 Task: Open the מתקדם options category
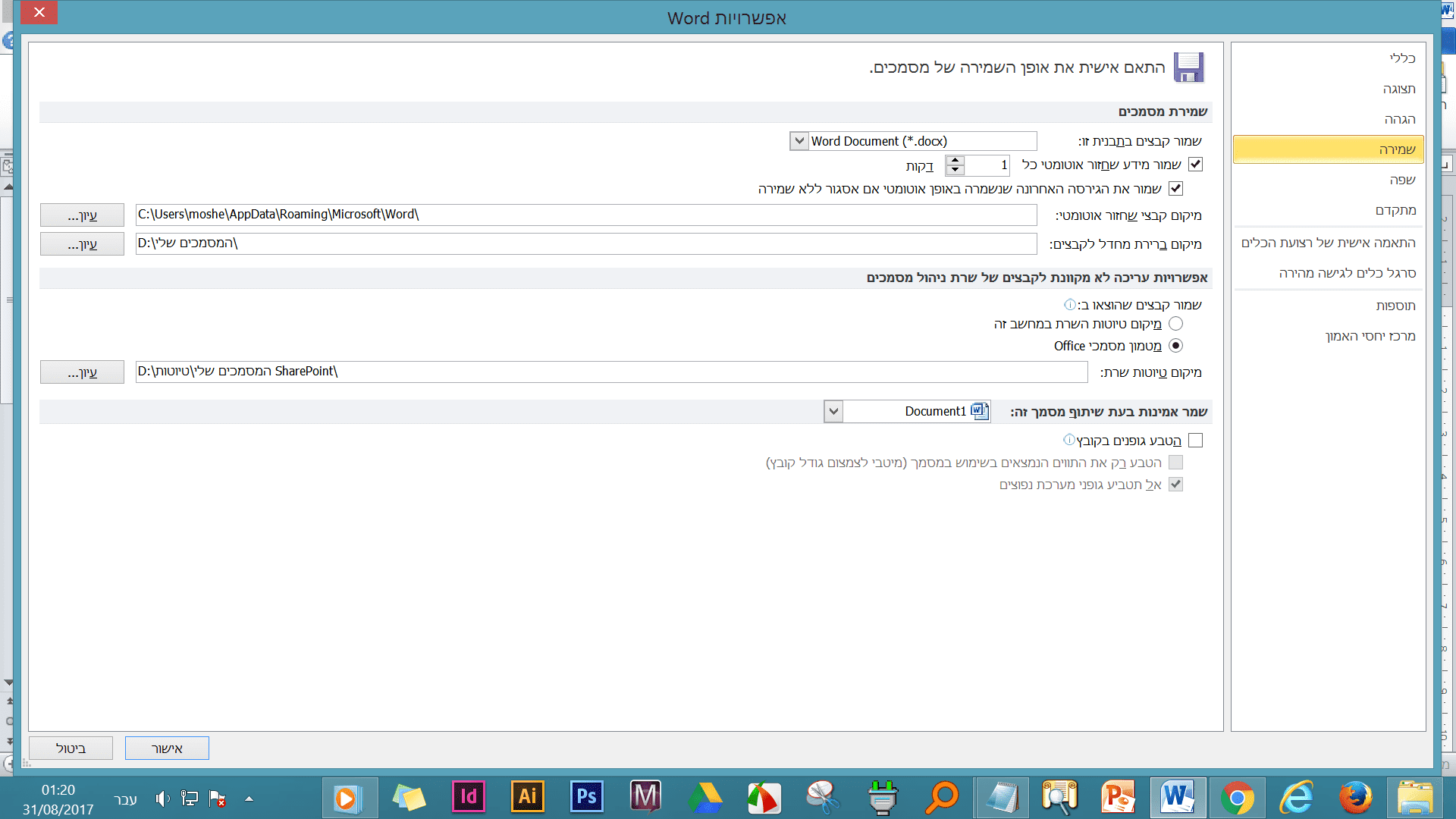pos(1395,210)
